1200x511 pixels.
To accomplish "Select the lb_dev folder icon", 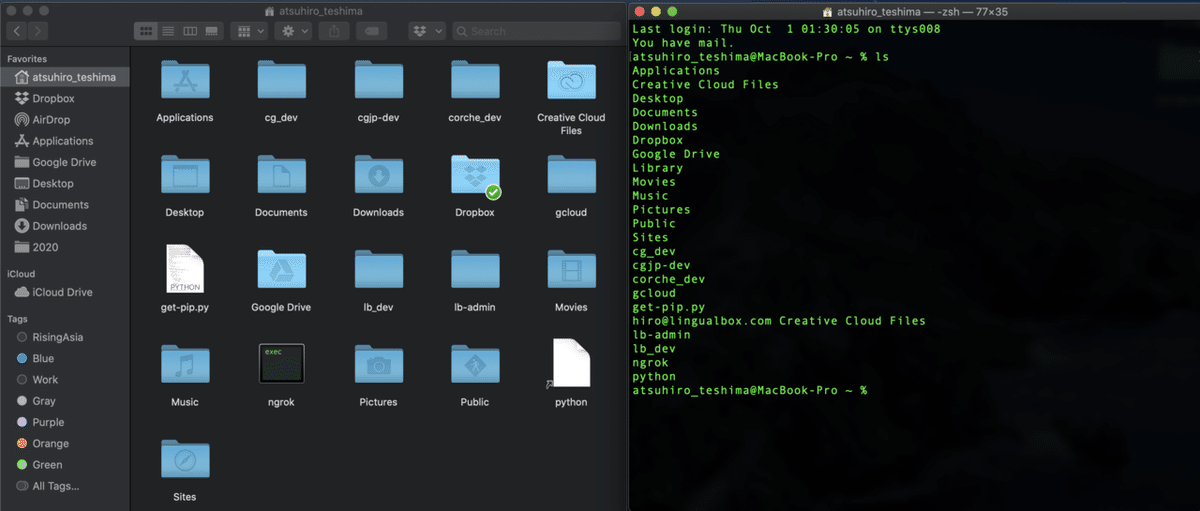I will [x=378, y=270].
